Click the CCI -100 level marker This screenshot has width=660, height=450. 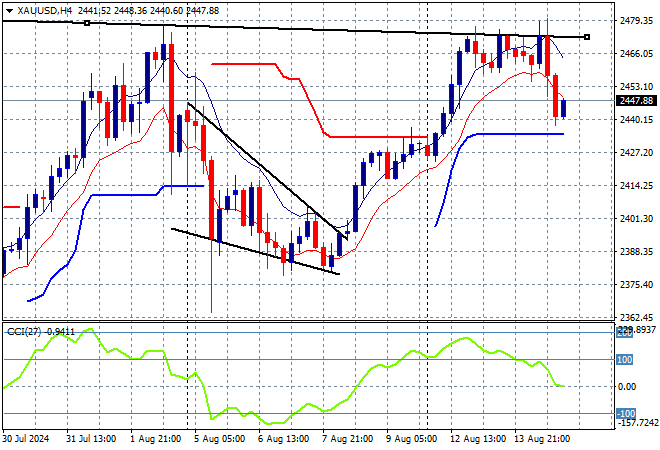point(625,413)
